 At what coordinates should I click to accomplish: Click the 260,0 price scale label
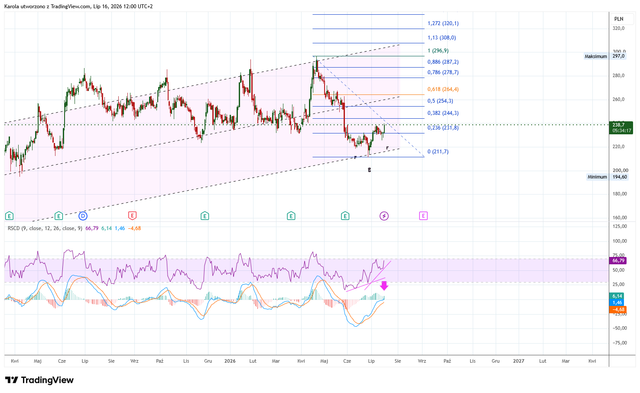618,99
